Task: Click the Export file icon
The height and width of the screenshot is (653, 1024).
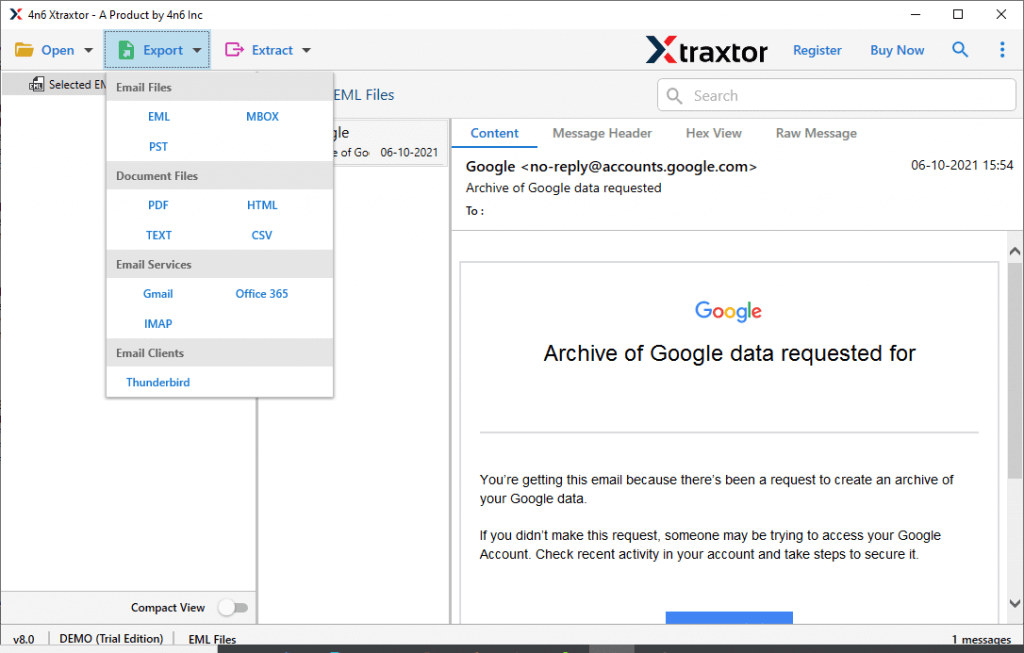Action: [126, 50]
